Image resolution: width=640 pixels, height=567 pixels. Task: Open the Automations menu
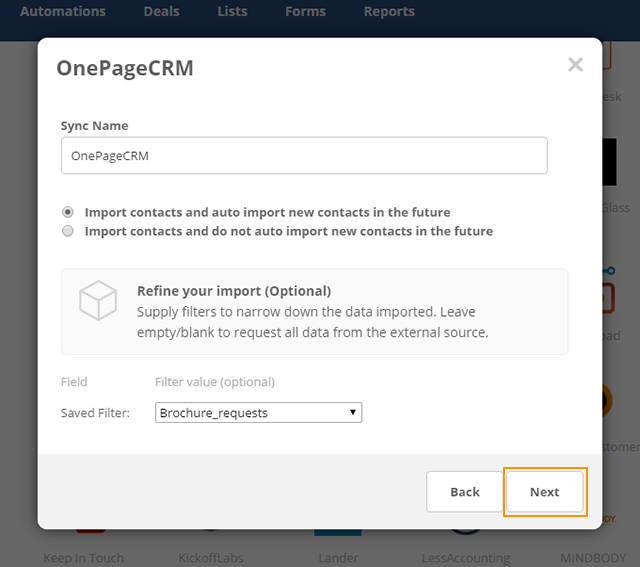point(63,11)
